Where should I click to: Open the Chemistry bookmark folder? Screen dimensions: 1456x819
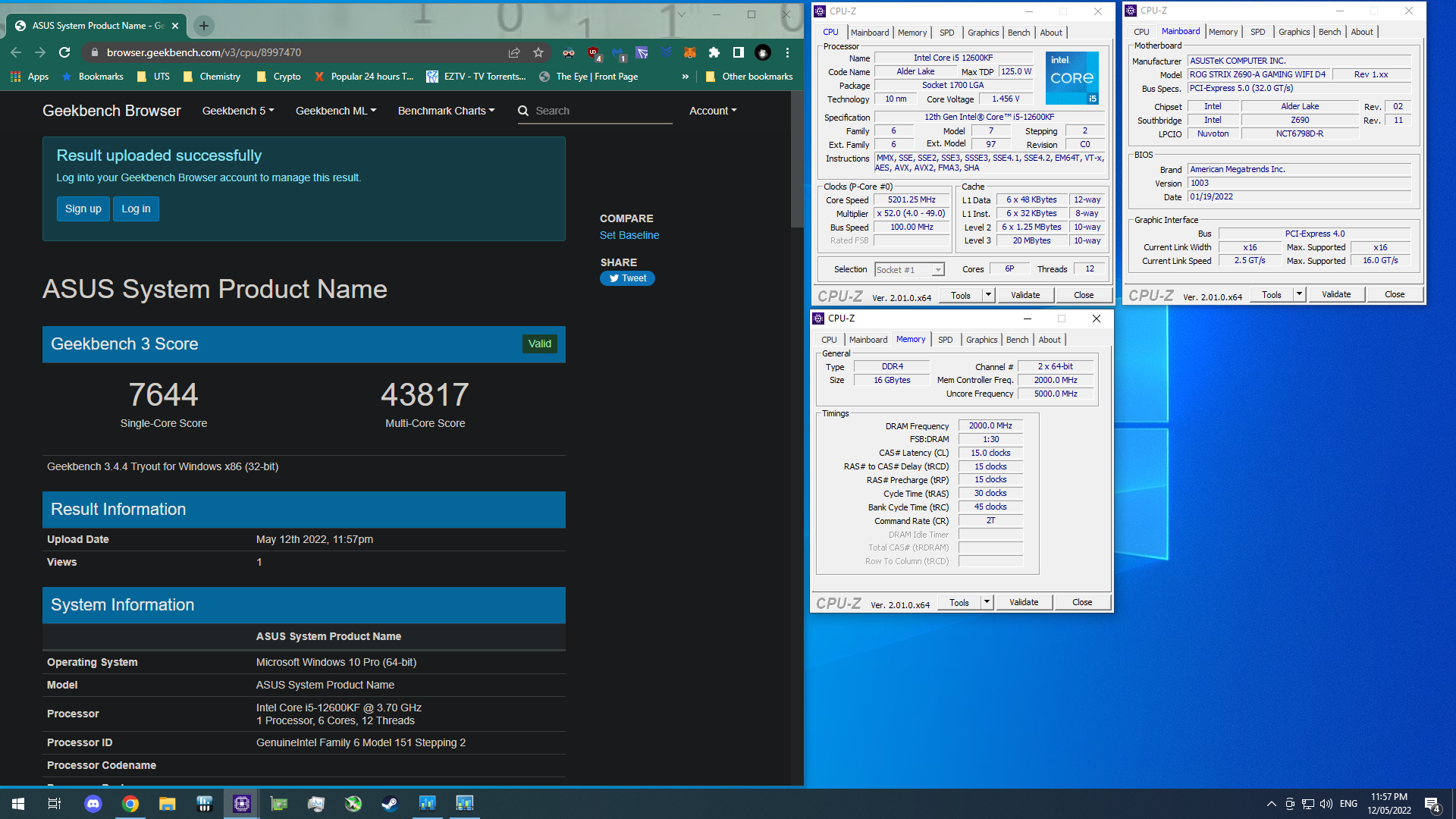tap(212, 77)
